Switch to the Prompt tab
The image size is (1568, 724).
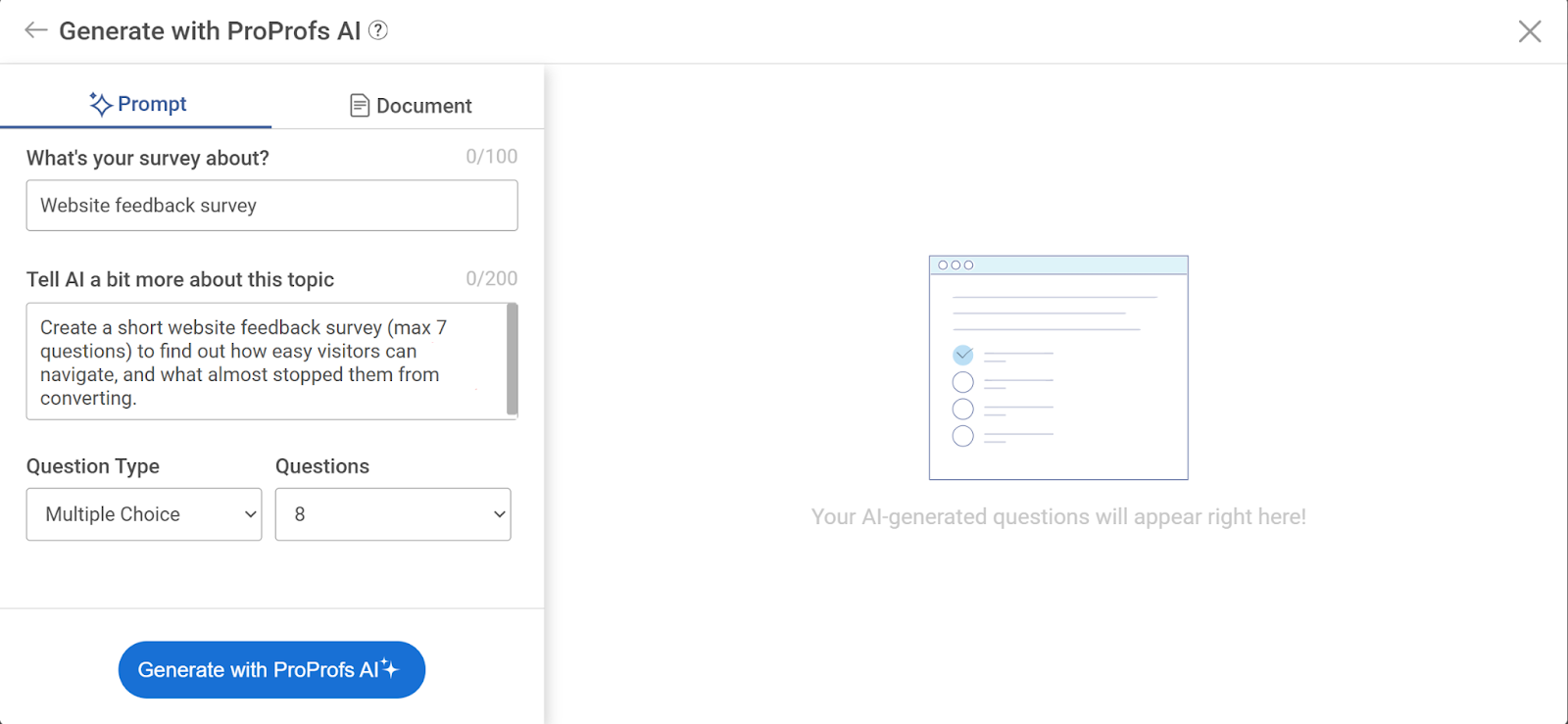coord(136,104)
